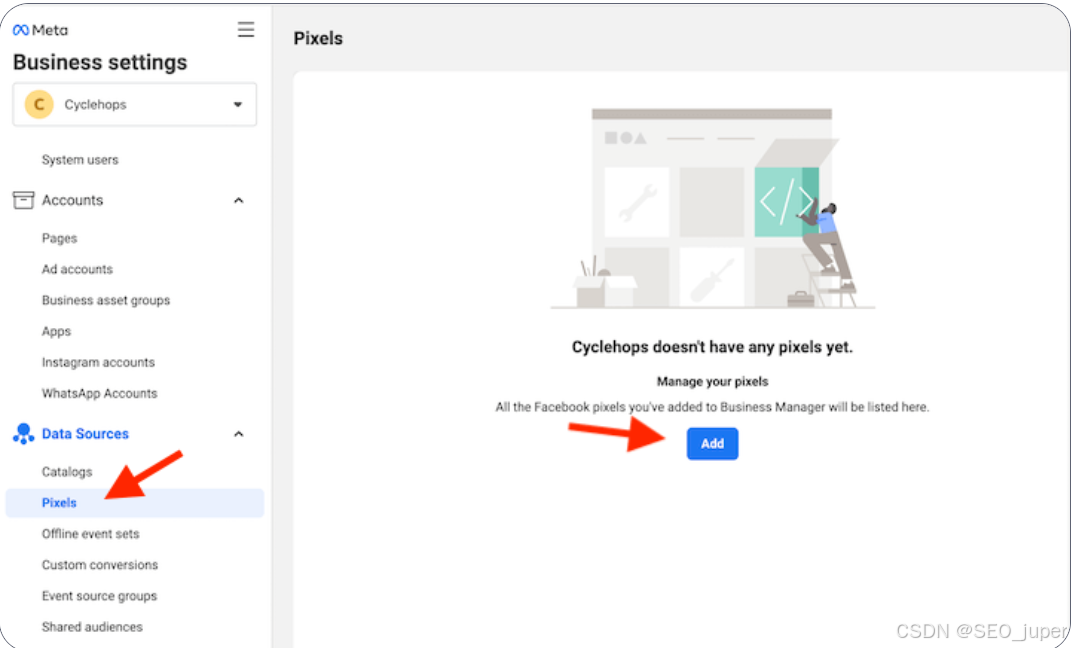Screen dimensions: 1071x648
Task: Open the Cyclehops business account dropdown
Action: click(x=237, y=104)
